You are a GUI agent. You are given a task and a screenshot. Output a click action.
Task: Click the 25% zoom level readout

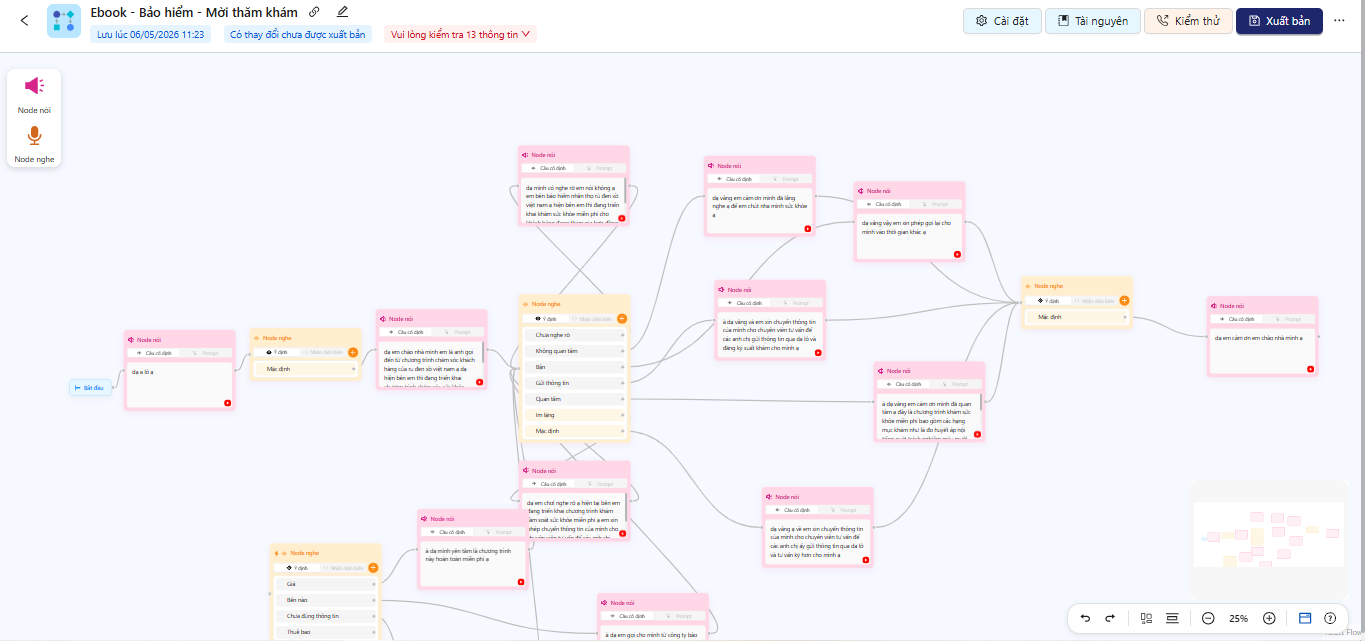tap(1238, 618)
